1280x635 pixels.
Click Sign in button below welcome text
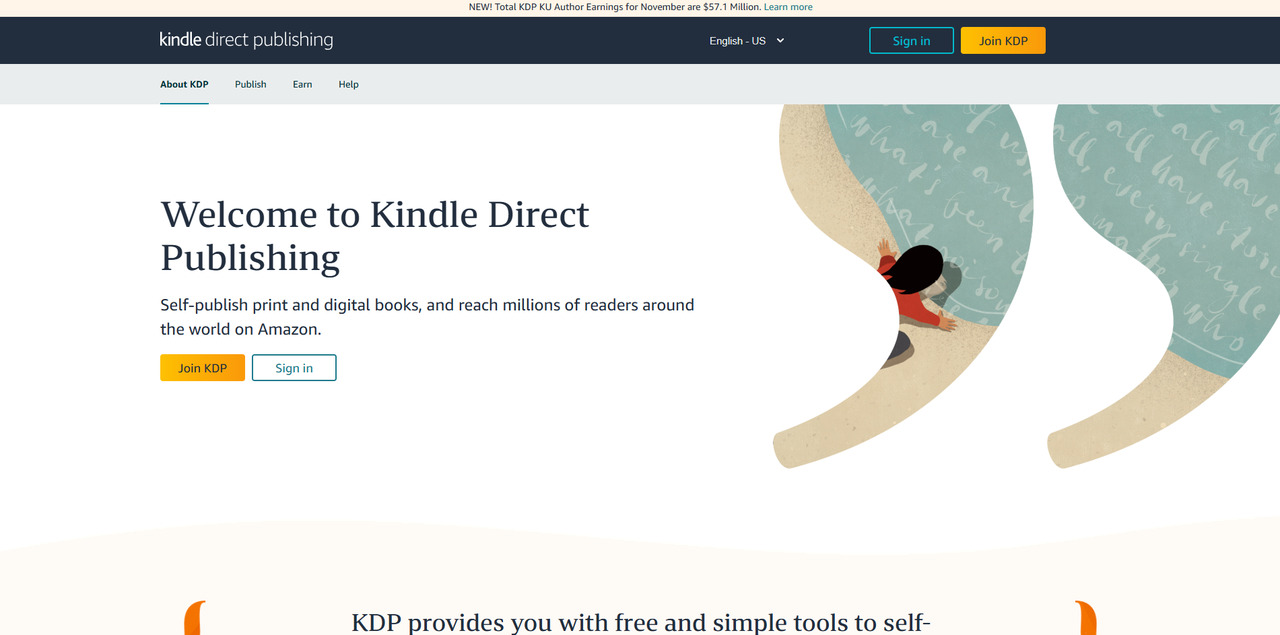coord(294,368)
